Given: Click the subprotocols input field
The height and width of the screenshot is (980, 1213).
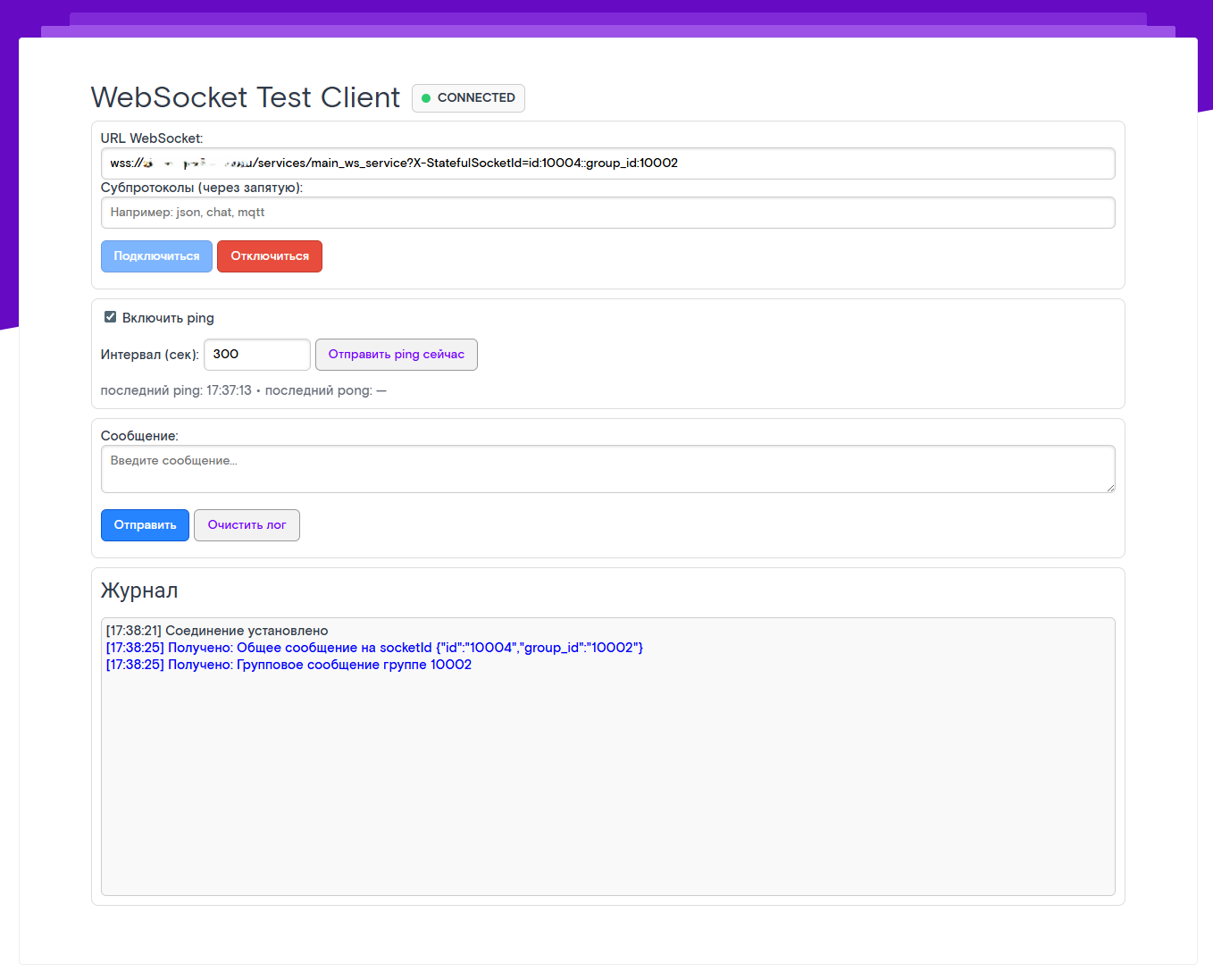Looking at the screenshot, I should 607,213.
